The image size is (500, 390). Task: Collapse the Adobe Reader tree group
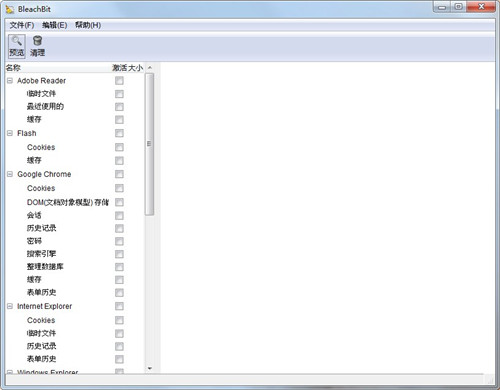coord(10,80)
